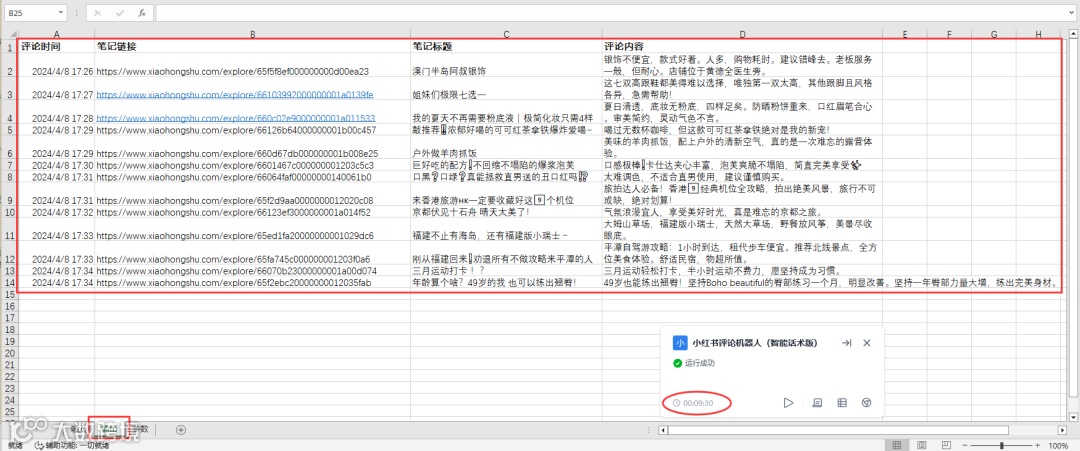The height and width of the screenshot is (451, 1080).
Task: Select column G header
Action: click(x=994, y=34)
